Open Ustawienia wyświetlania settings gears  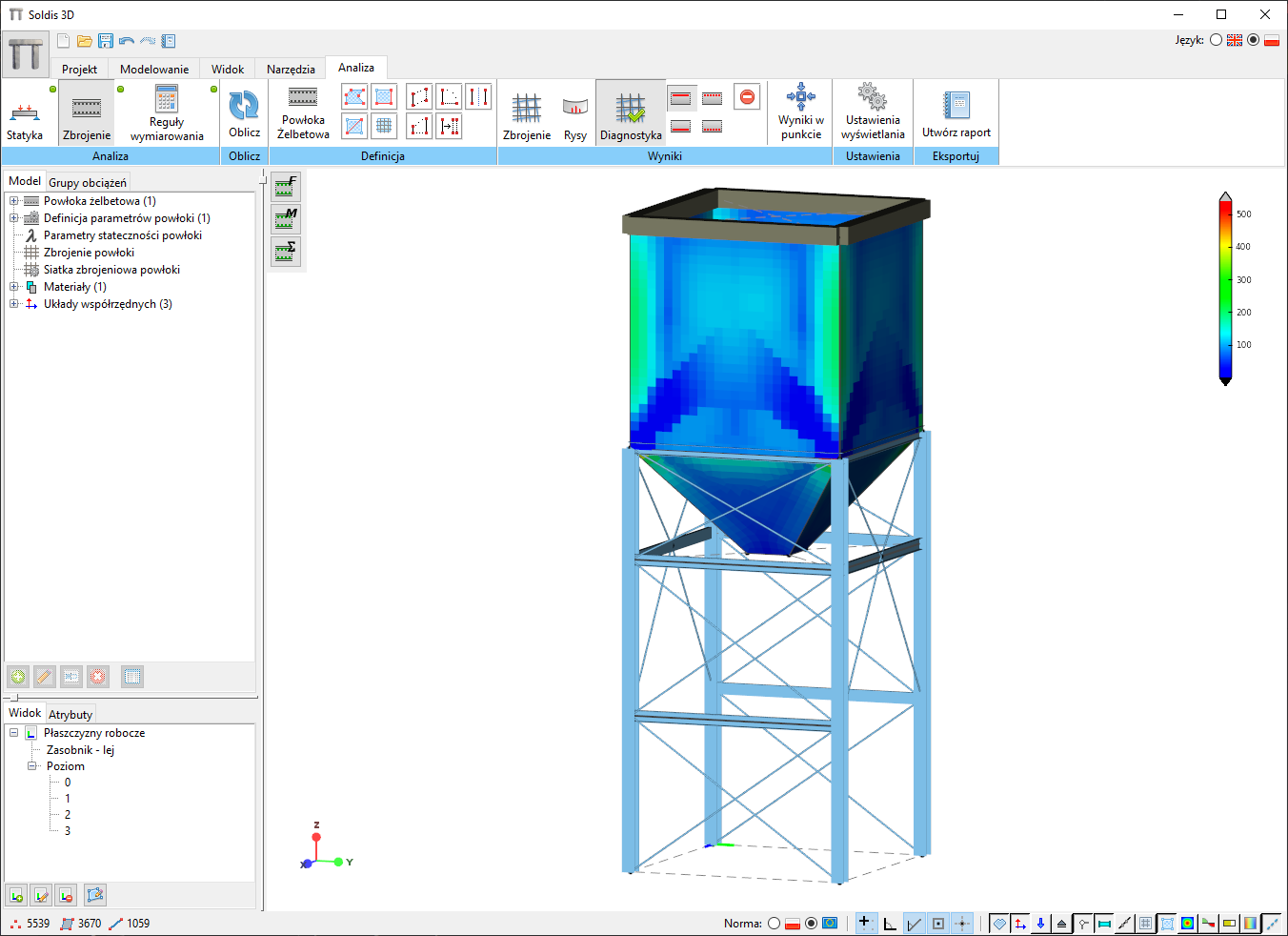[x=872, y=97]
